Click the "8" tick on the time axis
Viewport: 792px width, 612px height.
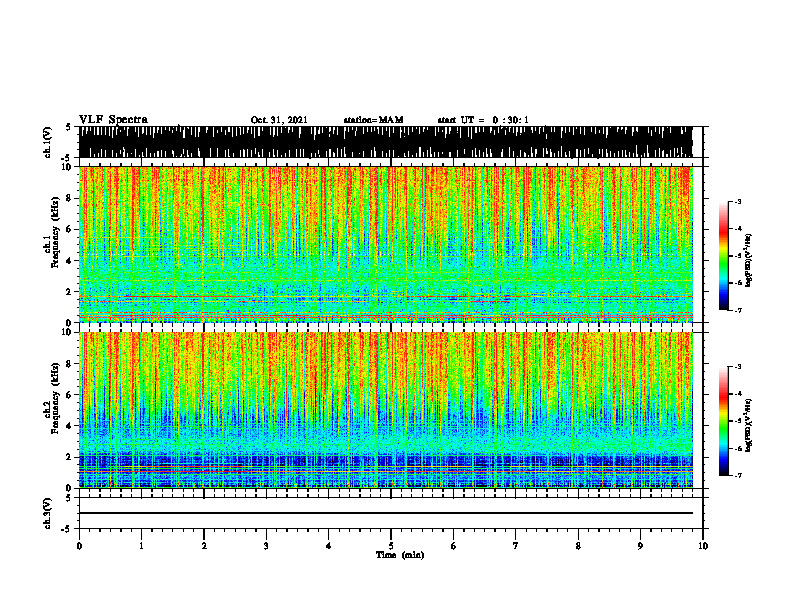point(578,546)
